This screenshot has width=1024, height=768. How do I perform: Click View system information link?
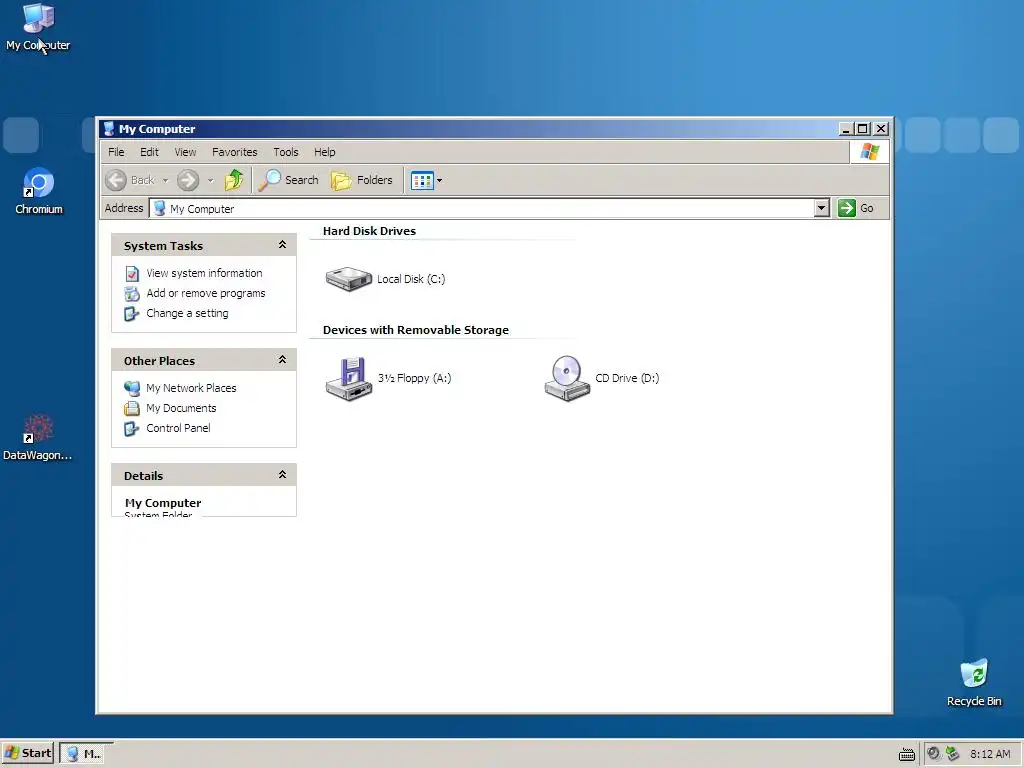(204, 273)
